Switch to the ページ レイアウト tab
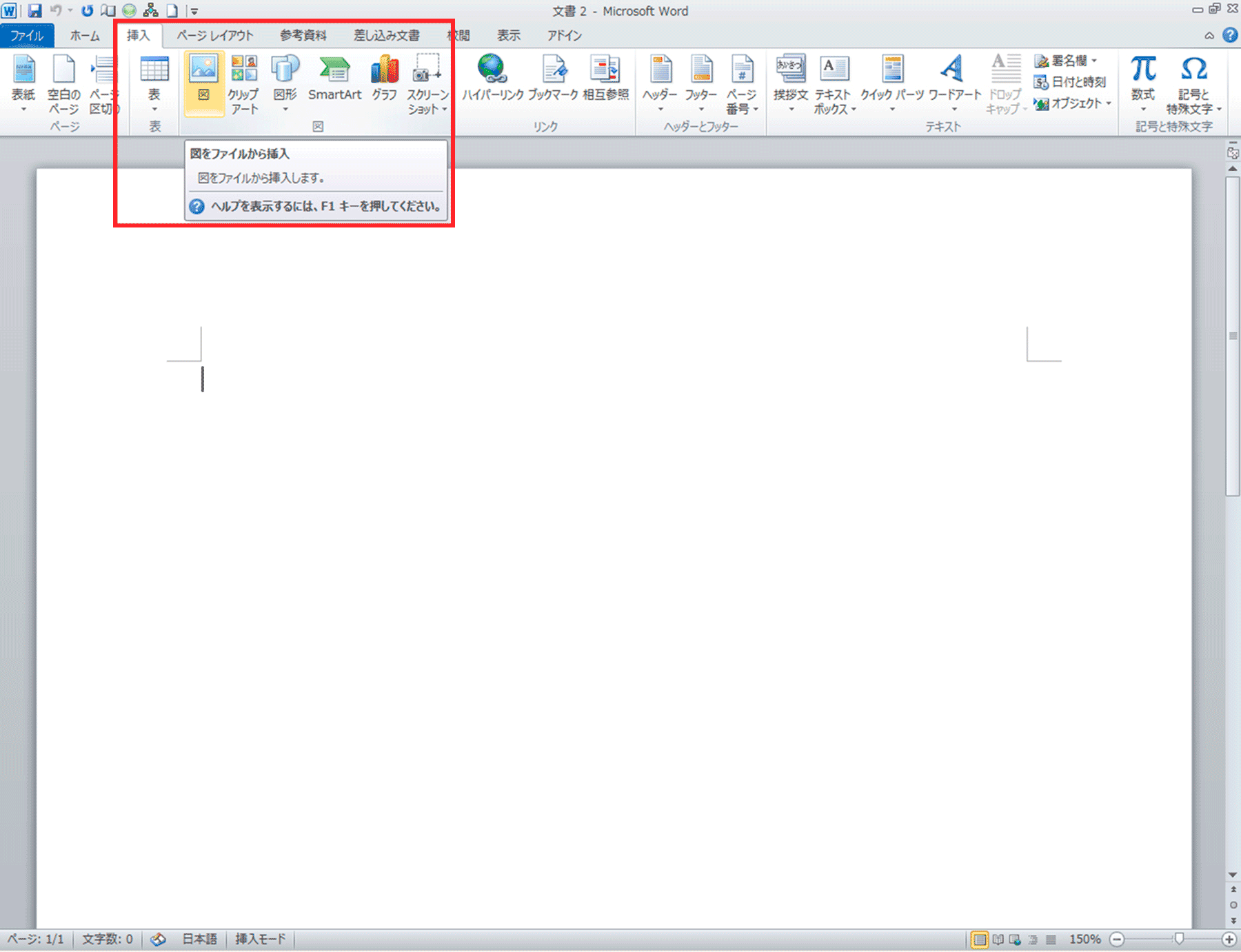1241x952 pixels. click(x=215, y=36)
